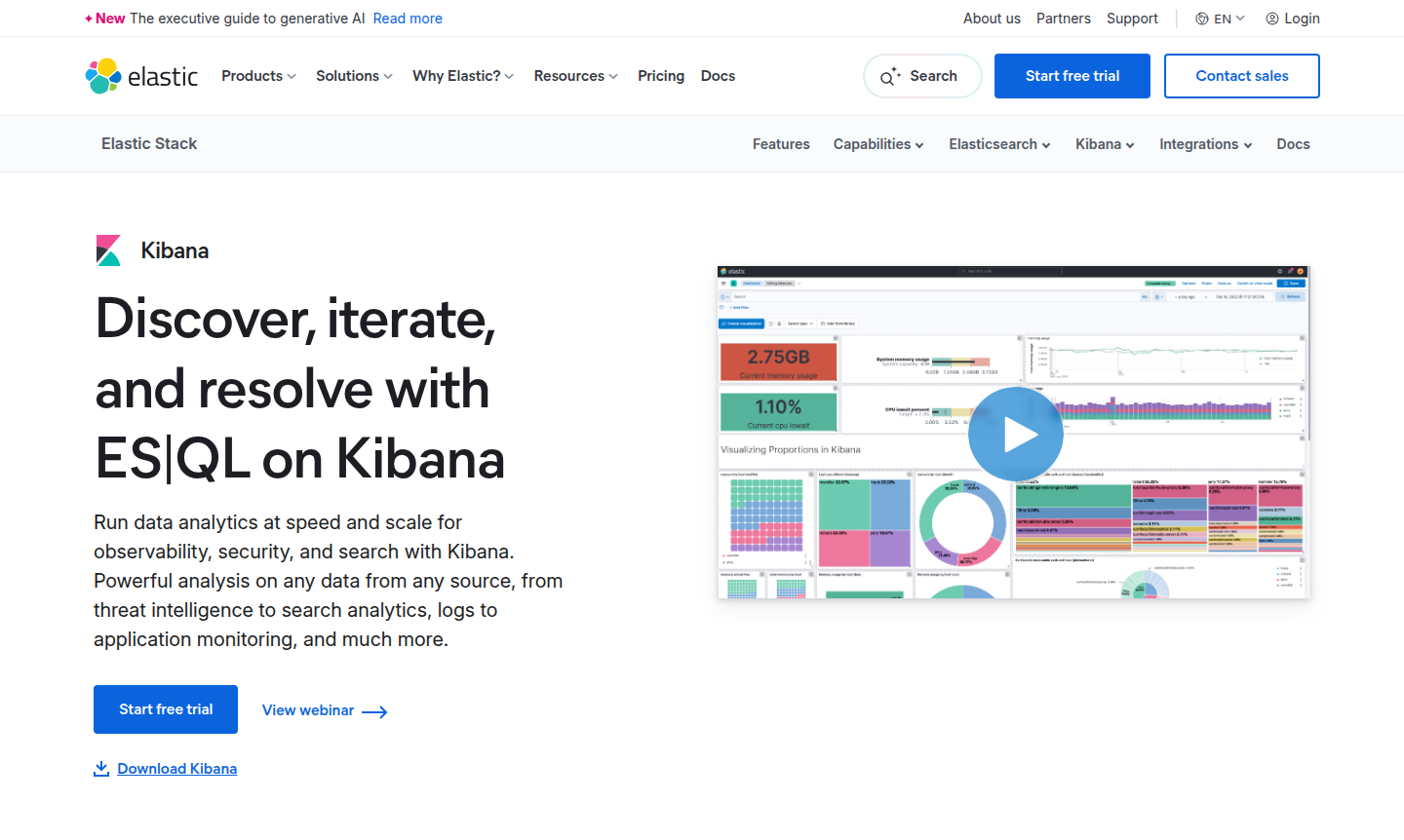
Task: Click the download icon beside Download Kibana
Action: click(x=100, y=768)
